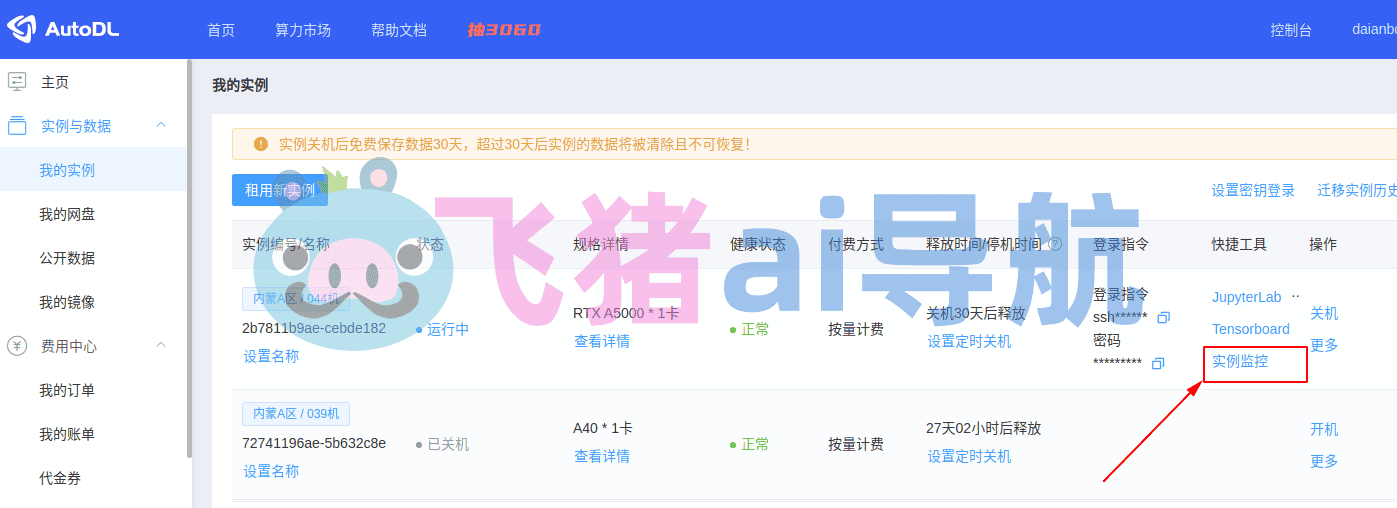Click the 实例与数据 sidebar icon
The image size is (1397, 508).
coord(17,126)
